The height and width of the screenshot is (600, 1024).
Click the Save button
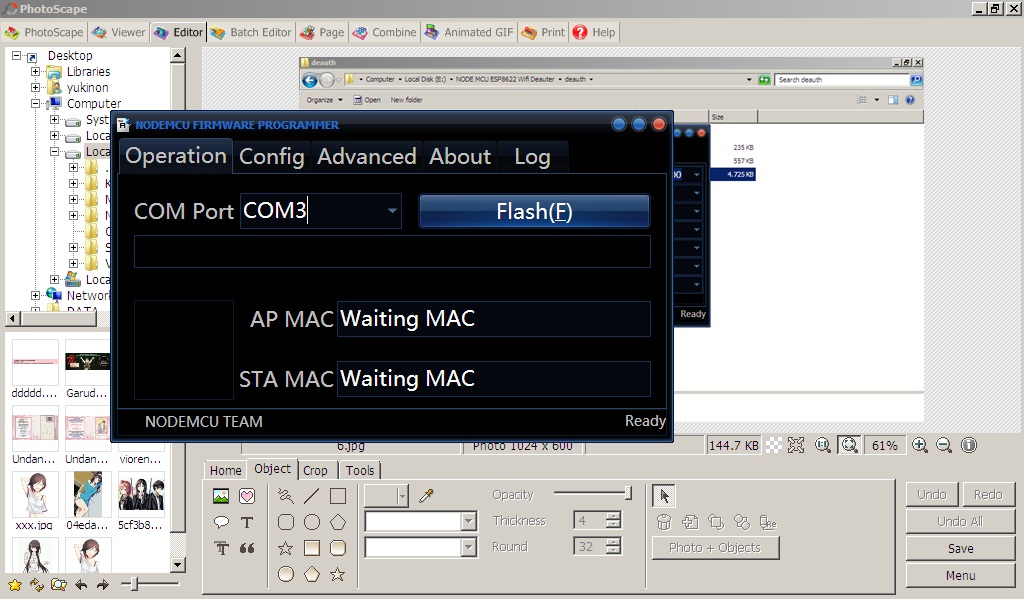(960, 548)
